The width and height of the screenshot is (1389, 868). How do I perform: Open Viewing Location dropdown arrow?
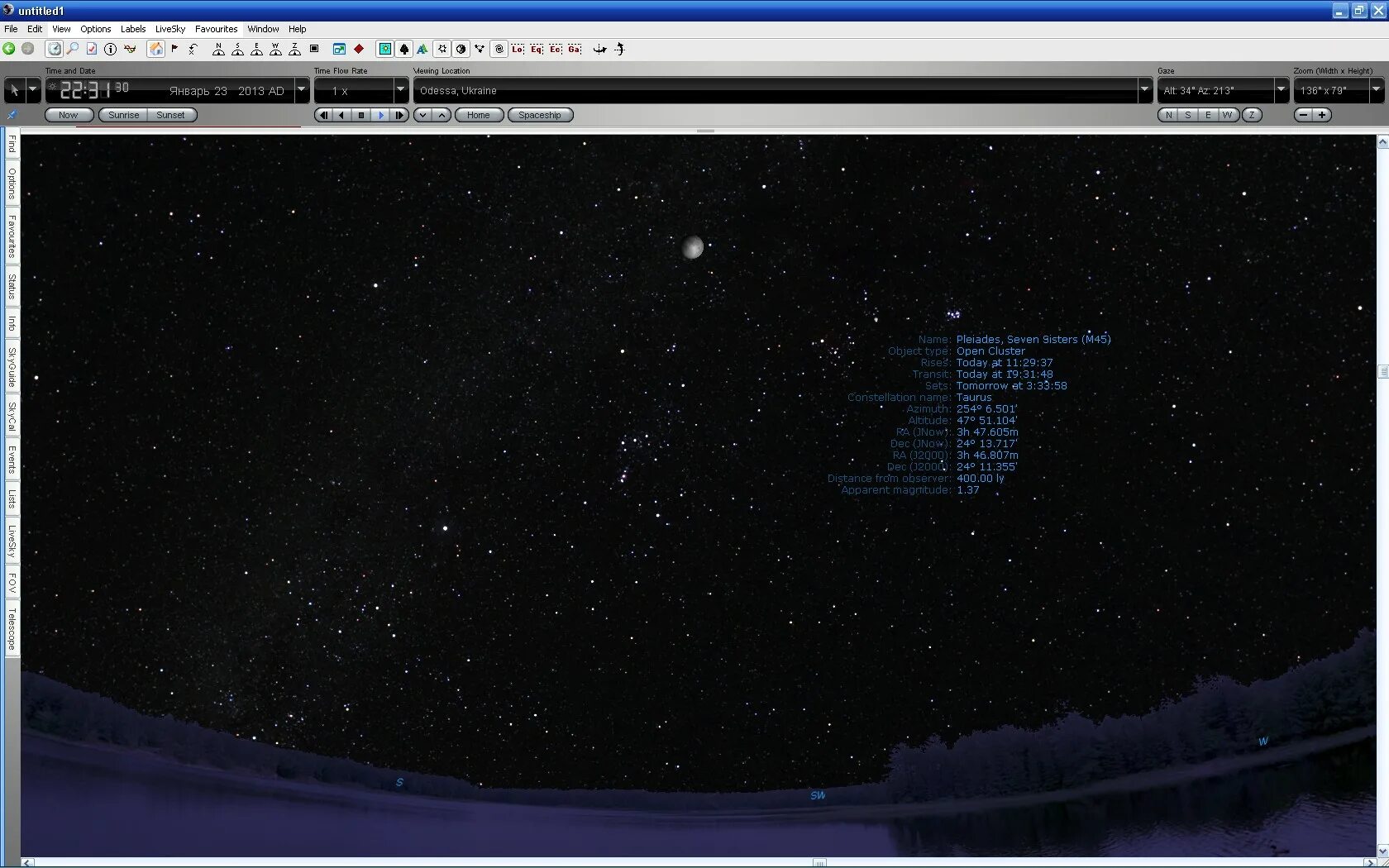point(1145,90)
